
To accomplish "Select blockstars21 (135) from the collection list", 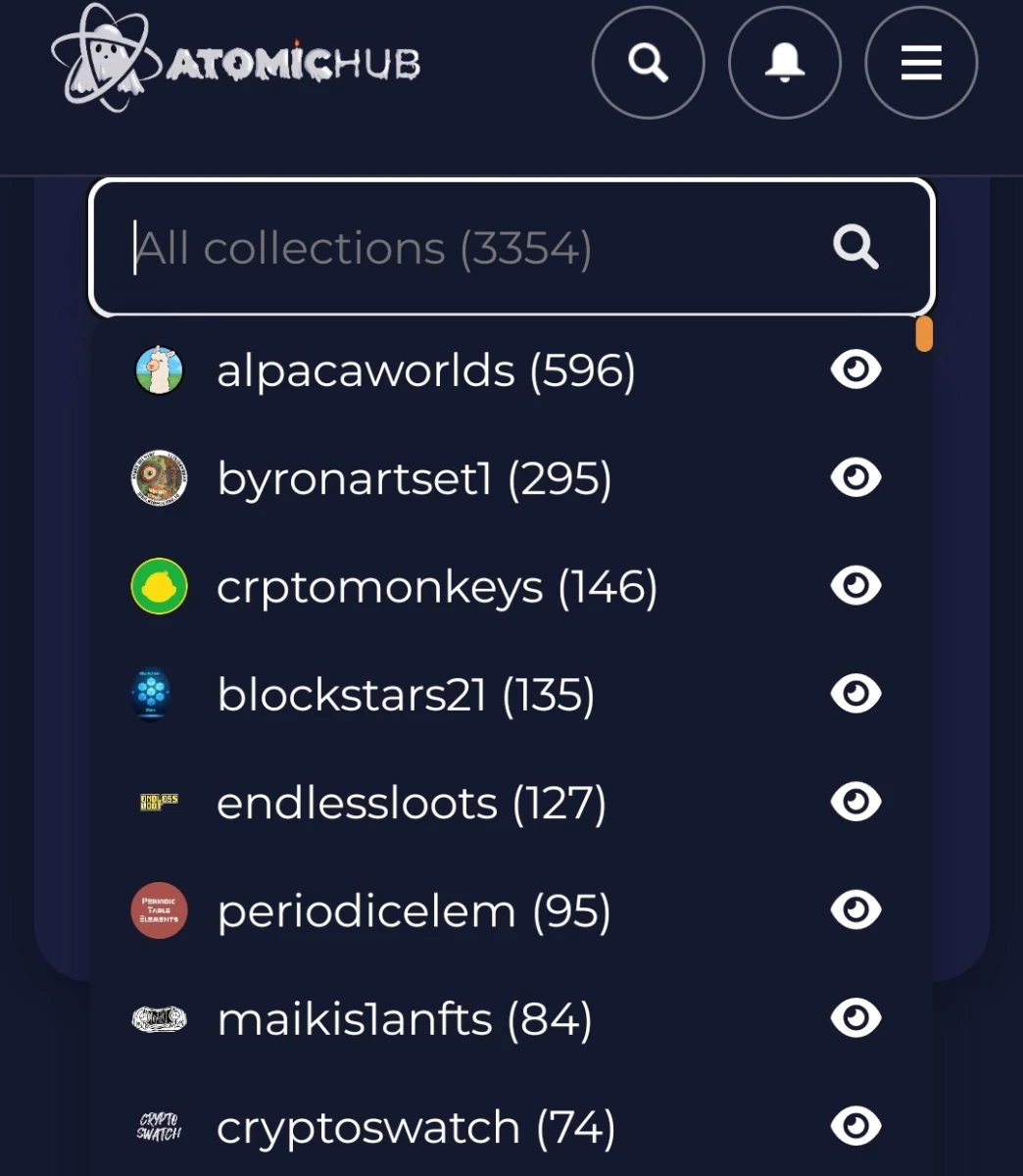I will (511, 694).
